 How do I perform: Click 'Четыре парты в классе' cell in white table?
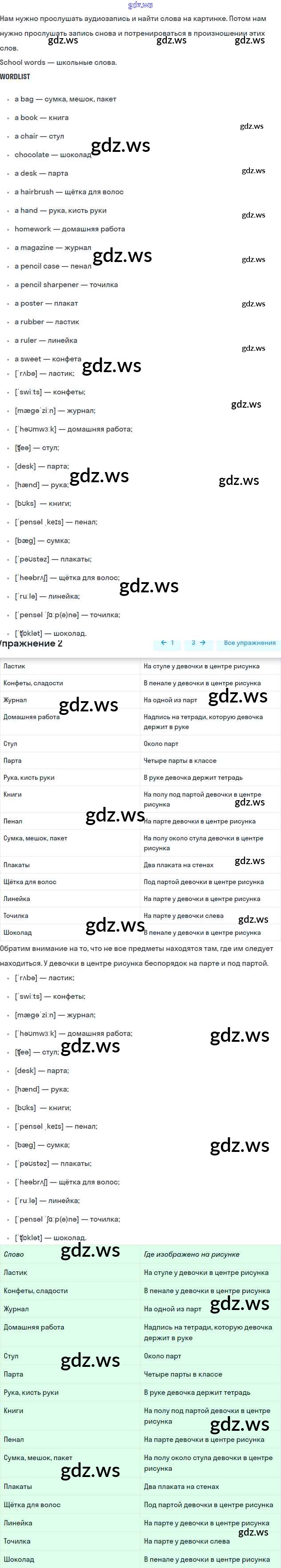pos(180,760)
